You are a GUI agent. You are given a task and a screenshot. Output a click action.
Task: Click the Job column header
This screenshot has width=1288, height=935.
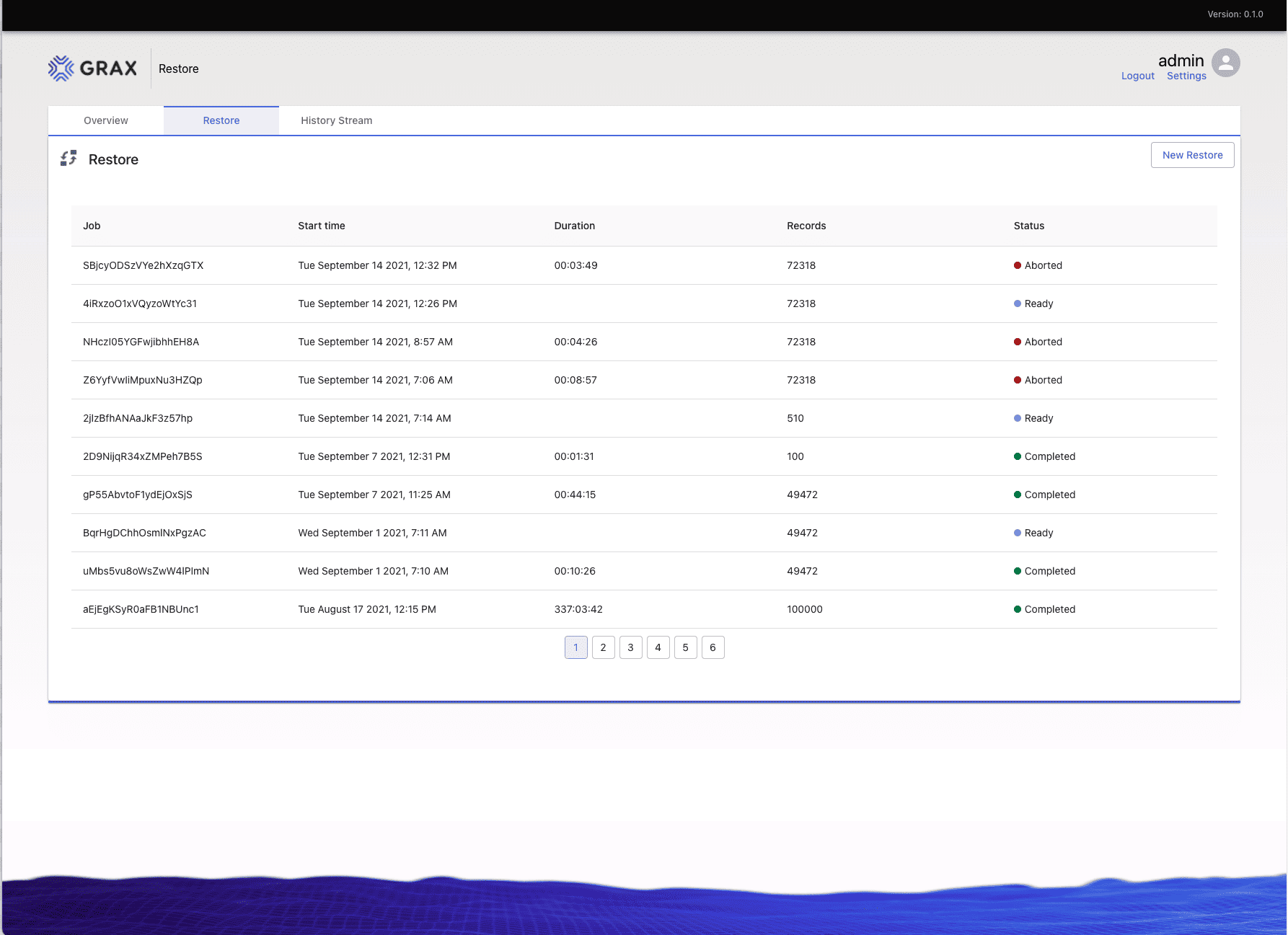(92, 226)
